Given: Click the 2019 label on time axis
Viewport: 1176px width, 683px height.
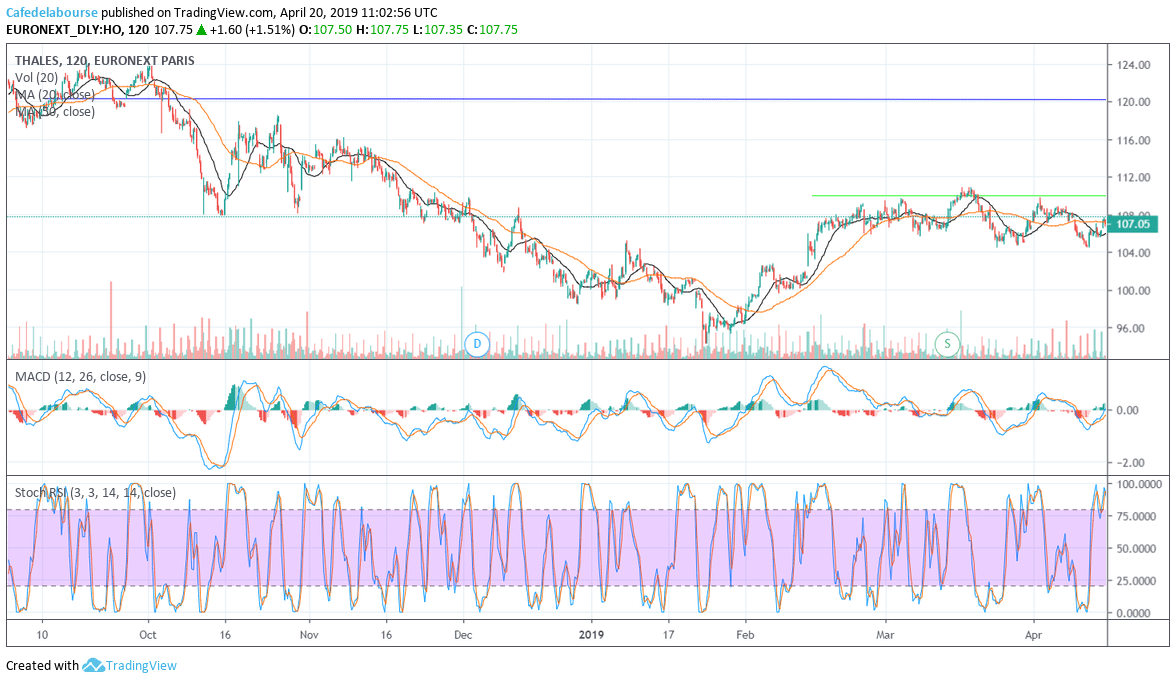Looking at the screenshot, I should tap(592, 634).
